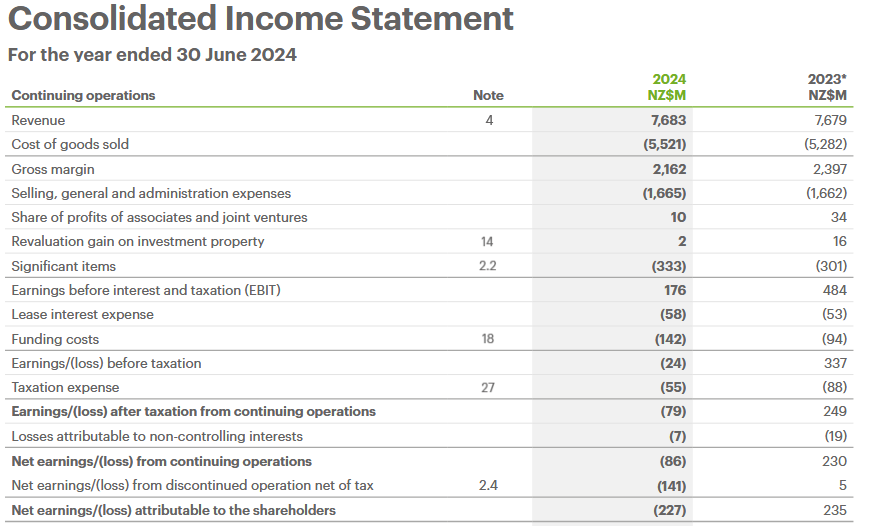Image resolution: width=872 pixels, height=528 pixels.
Task: Open note 4 reference beside Revenue
Action: point(488,120)
